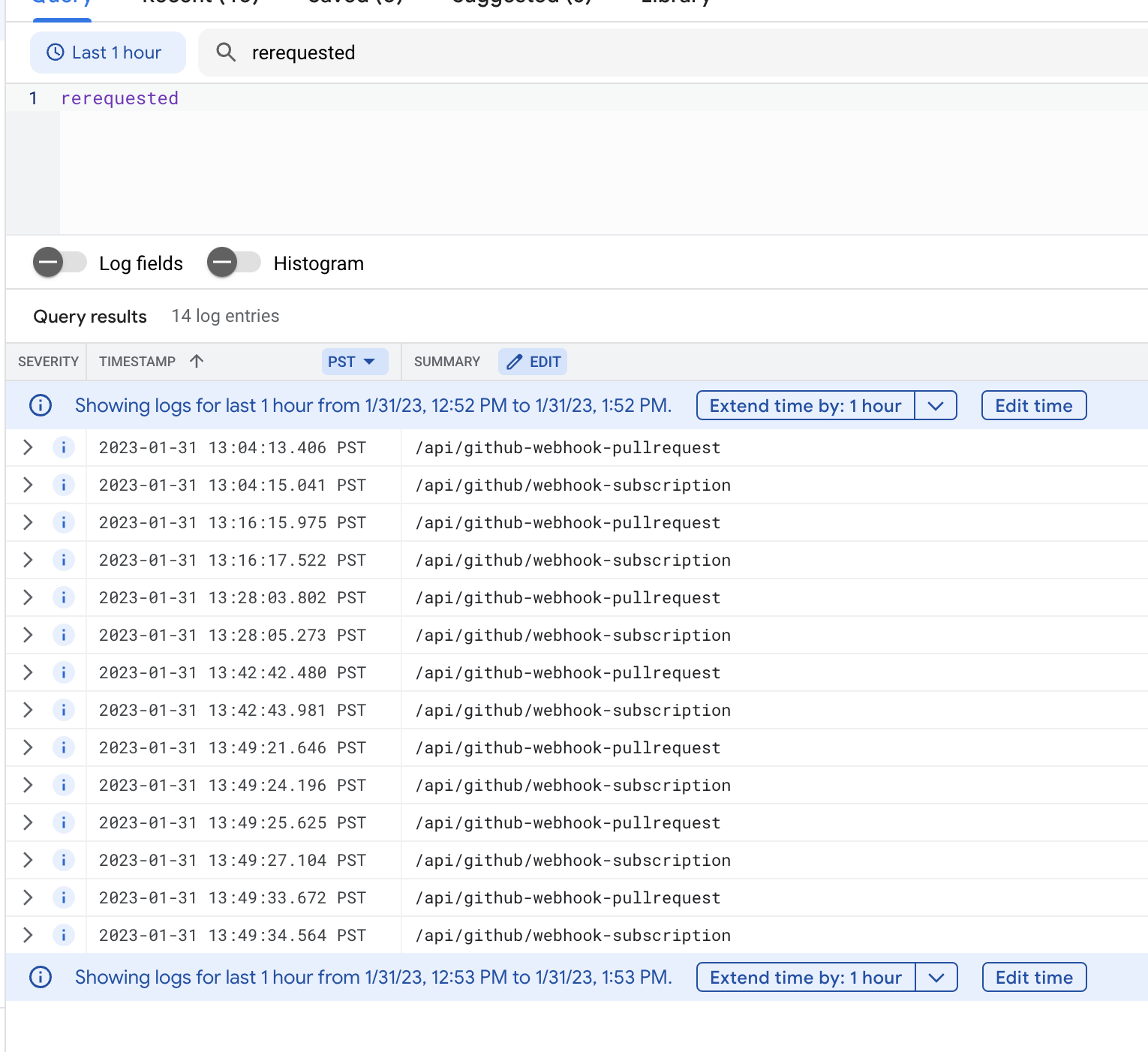Switch to the Query tab
1148x1052 pixels.
62,4
